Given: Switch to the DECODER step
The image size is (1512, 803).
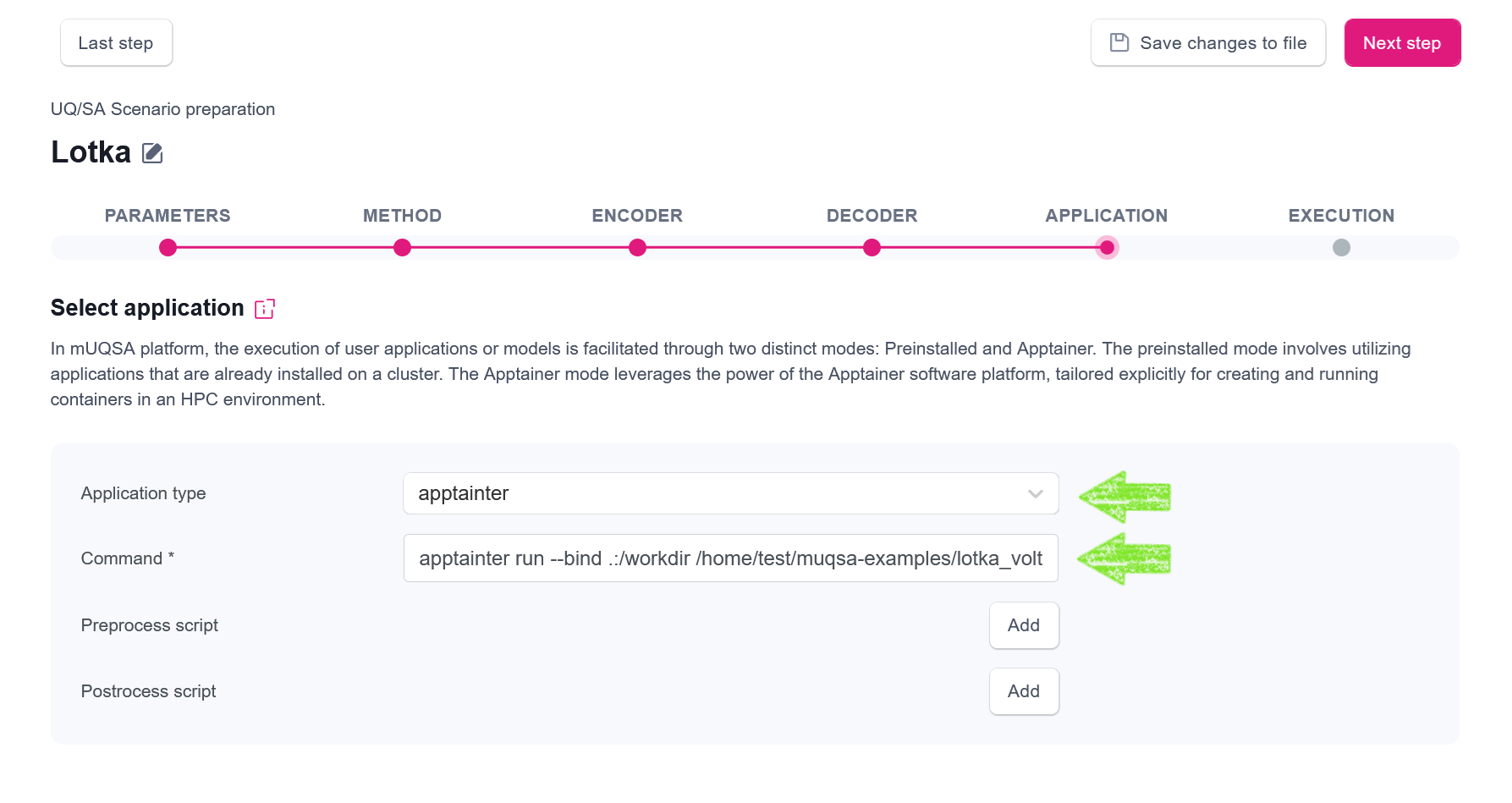Looking at the screenshot, I should click(x=872, y=216).
